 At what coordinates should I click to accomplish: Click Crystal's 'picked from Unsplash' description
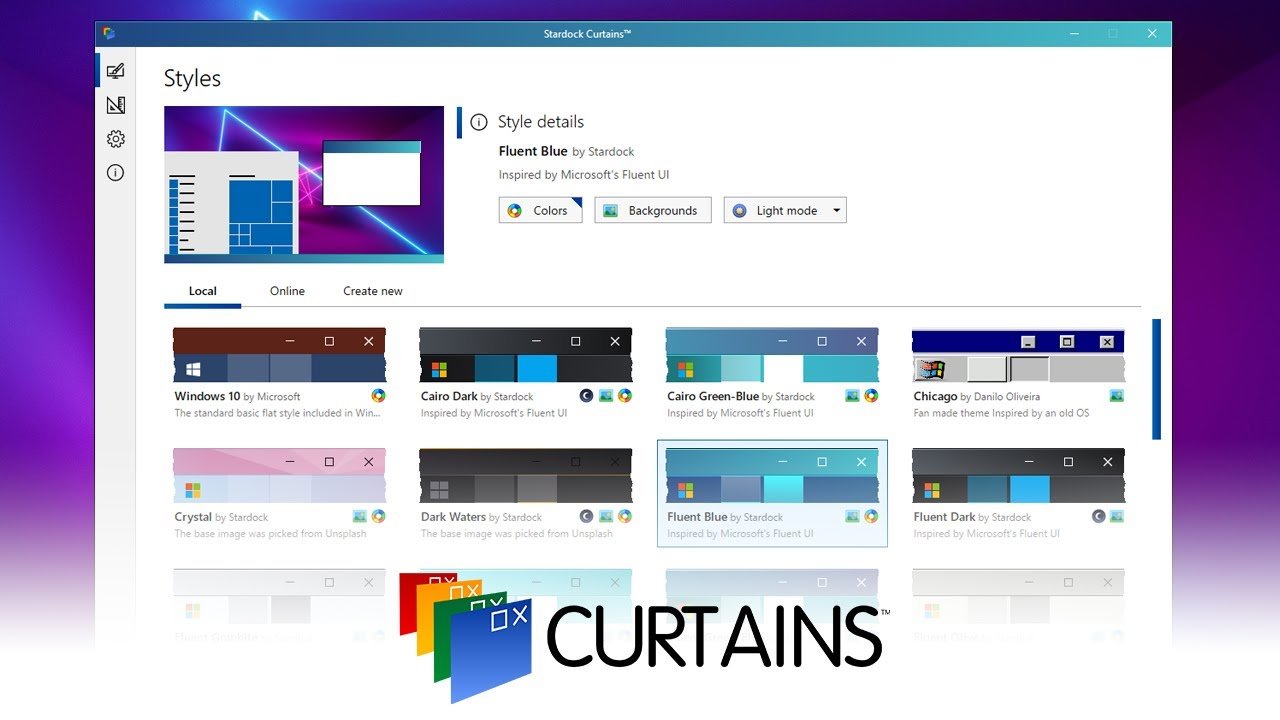270,534
